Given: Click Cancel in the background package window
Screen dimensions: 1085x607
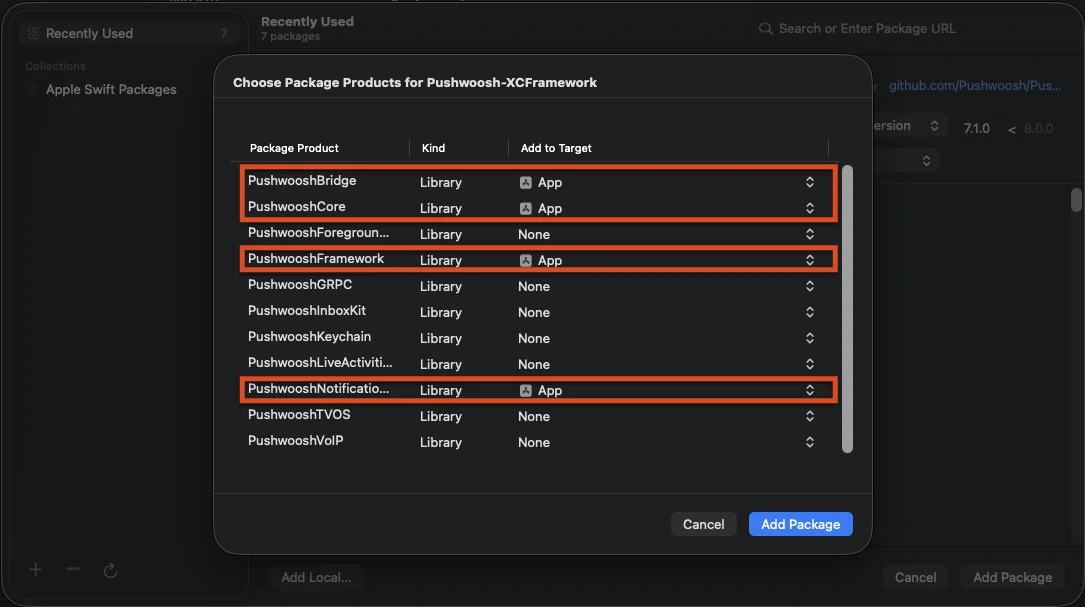Looking at the screenshot, I should pyautogui.click(x=915, y=577).
